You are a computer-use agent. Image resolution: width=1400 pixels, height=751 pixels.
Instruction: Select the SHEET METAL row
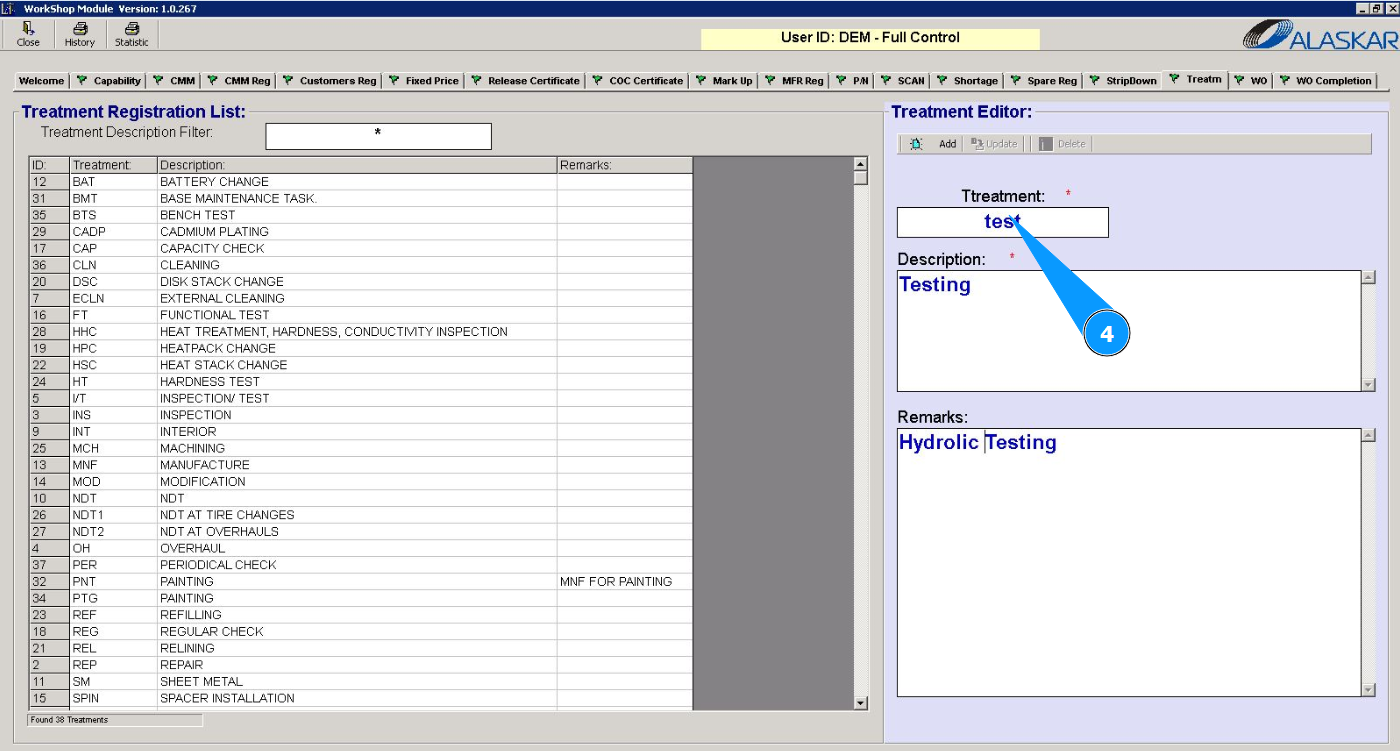(x=361, y=682)
